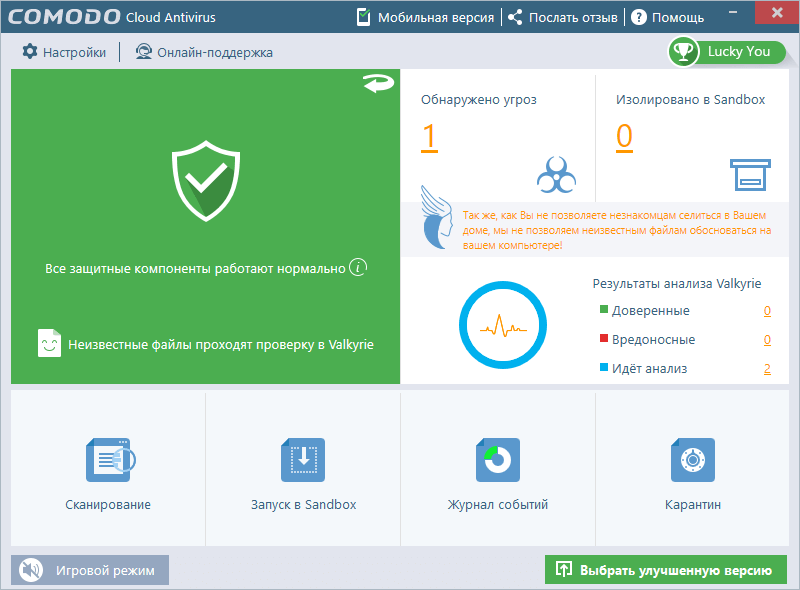Flip the panel with the curved arrow
The height and width of the screenshot is (590, 800).
tap(378, 83)
